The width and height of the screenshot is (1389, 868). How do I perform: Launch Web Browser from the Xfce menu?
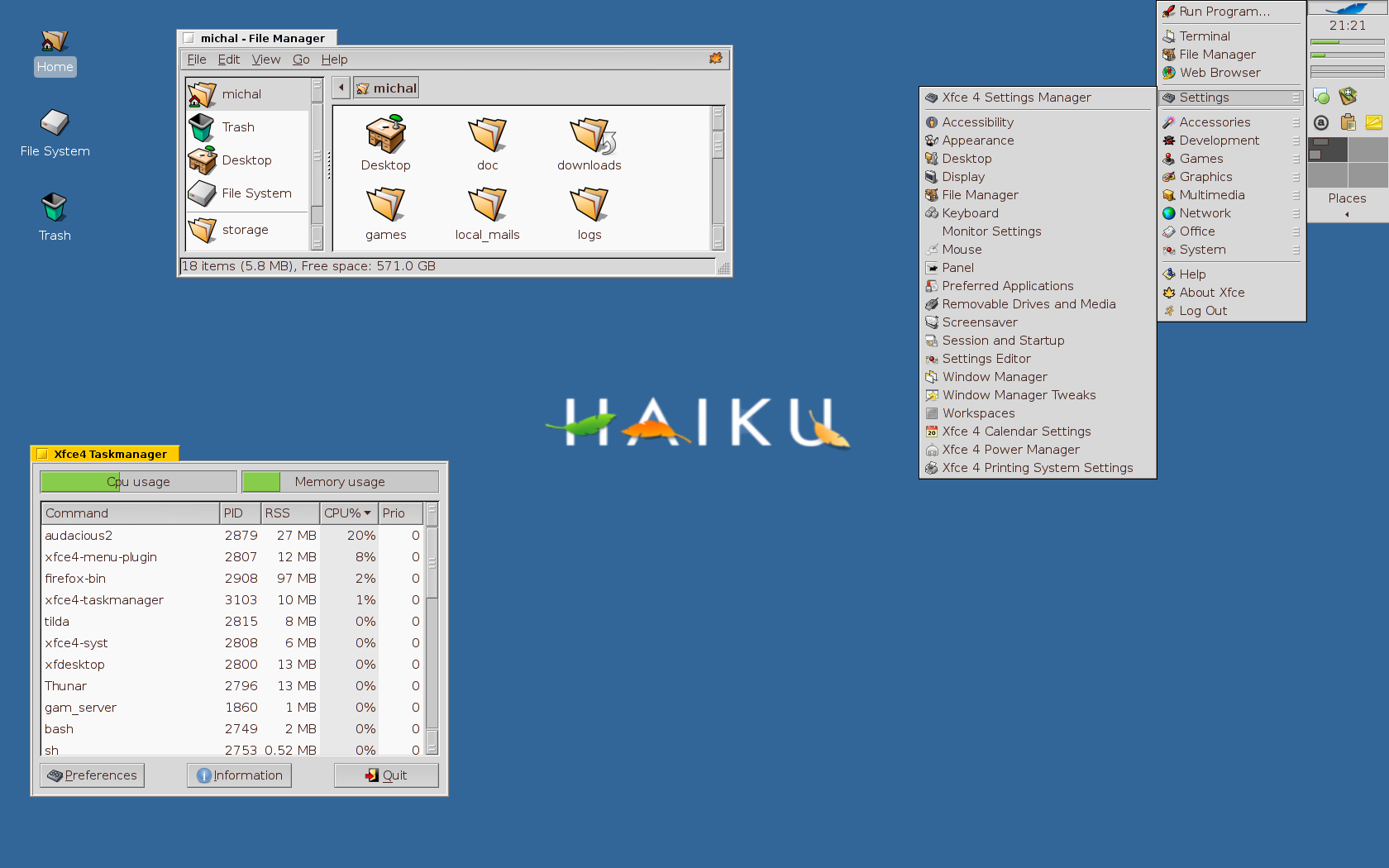[1231, 73]
